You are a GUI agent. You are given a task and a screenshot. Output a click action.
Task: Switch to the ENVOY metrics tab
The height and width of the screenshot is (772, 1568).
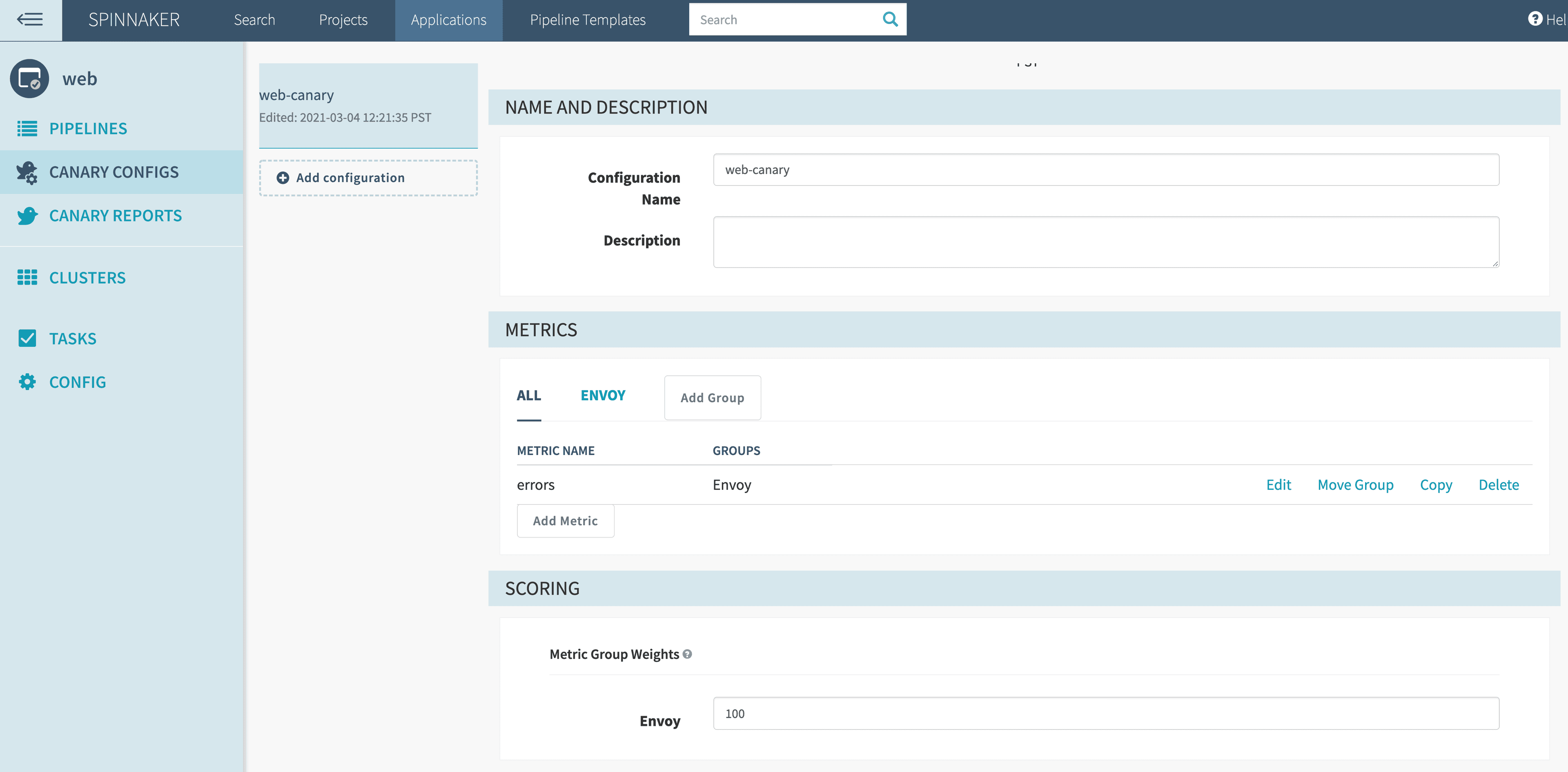pyautogui.click(x=603, y=396)
